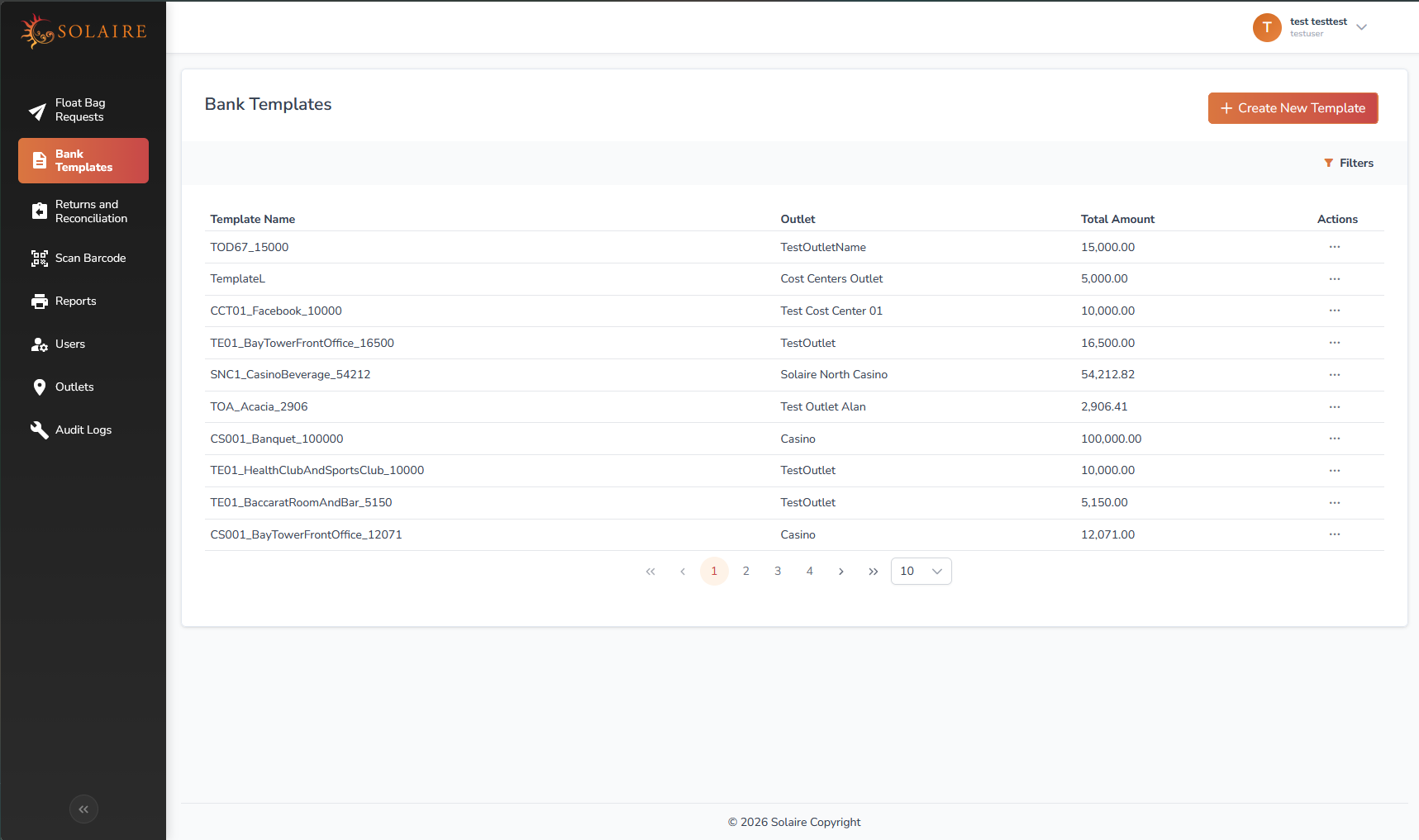Go to page 3
1419x840 pixels.
[x=778, y=572]
